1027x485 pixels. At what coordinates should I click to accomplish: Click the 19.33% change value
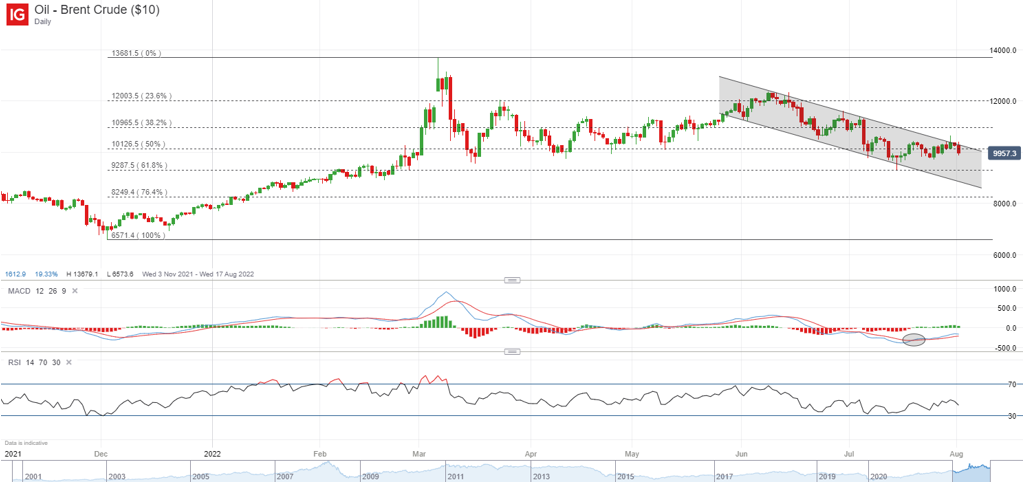coord(47,273)
